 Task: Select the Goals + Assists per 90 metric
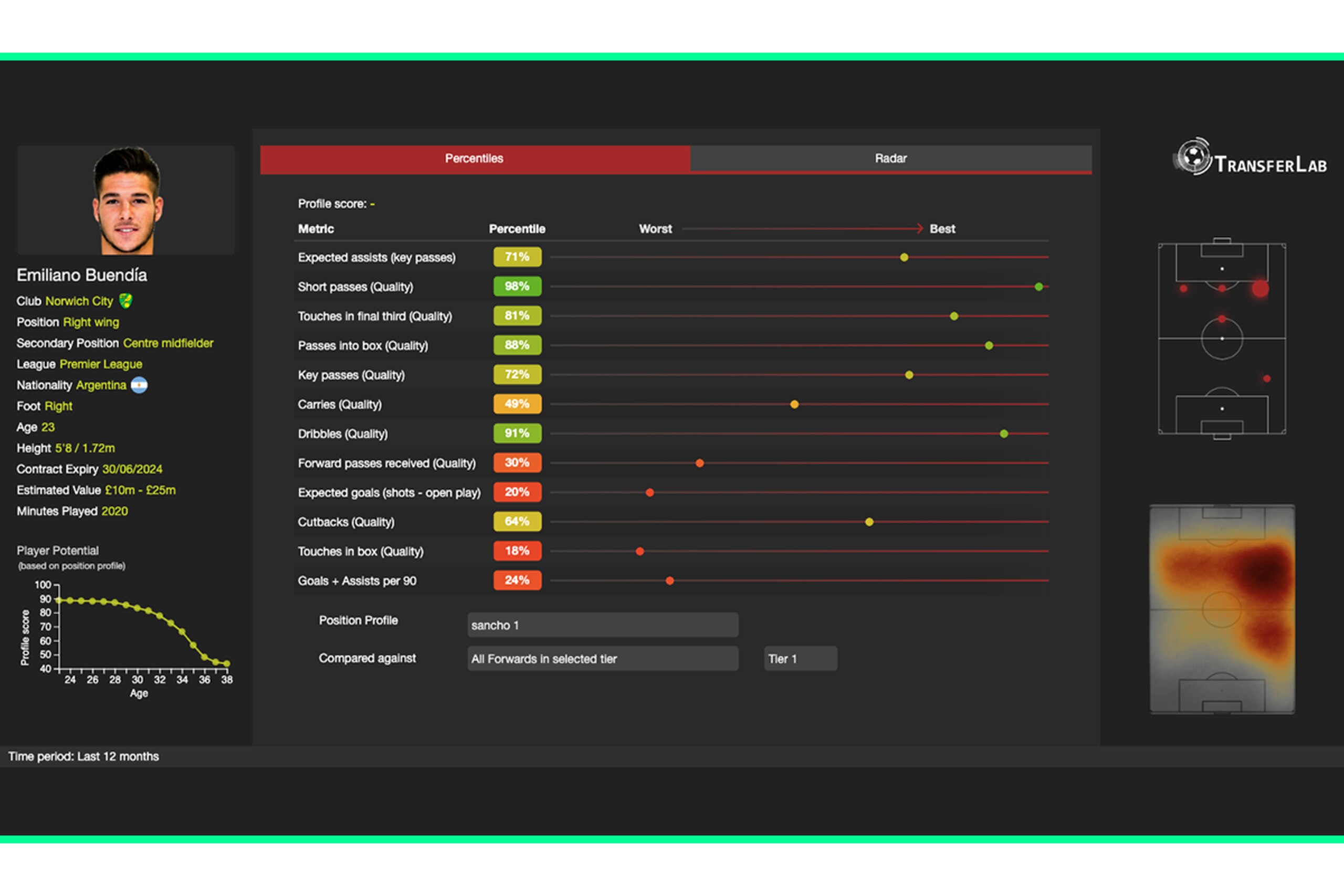click(x=357, y=581)
